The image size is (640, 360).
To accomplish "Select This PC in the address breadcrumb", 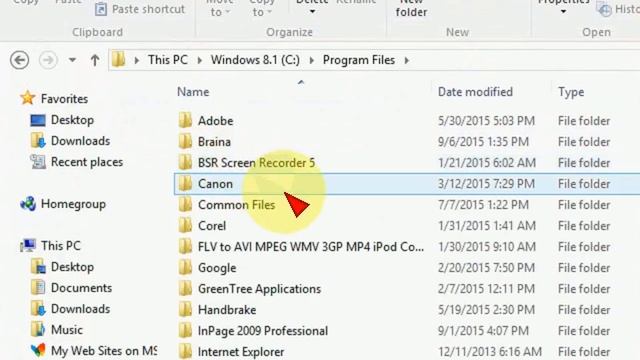I will coord(168,60).
